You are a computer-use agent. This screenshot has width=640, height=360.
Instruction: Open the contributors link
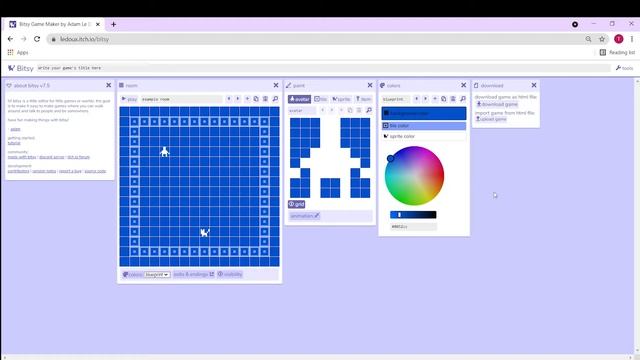18,171
